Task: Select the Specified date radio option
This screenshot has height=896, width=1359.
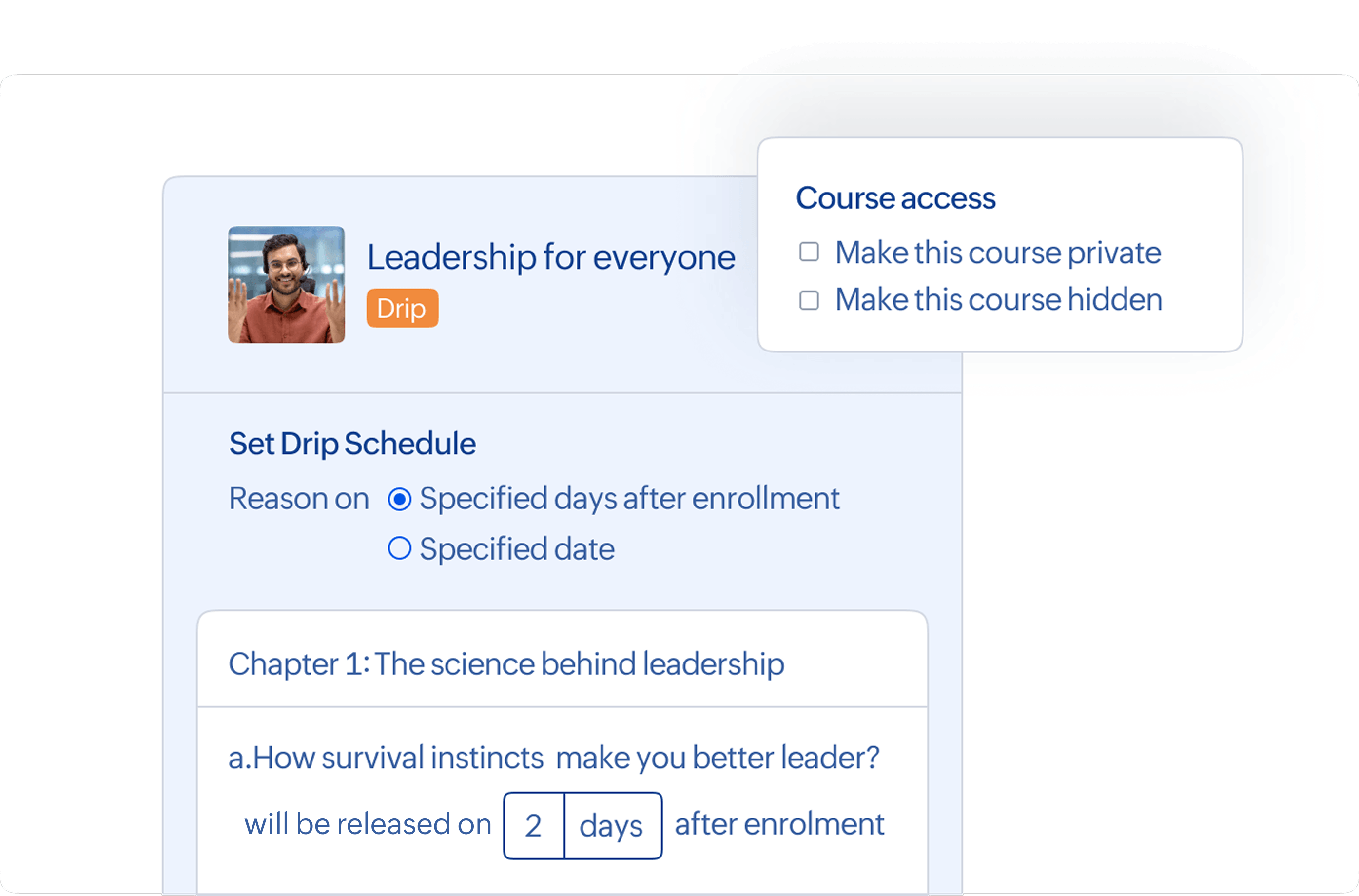Action: point(399,548)
